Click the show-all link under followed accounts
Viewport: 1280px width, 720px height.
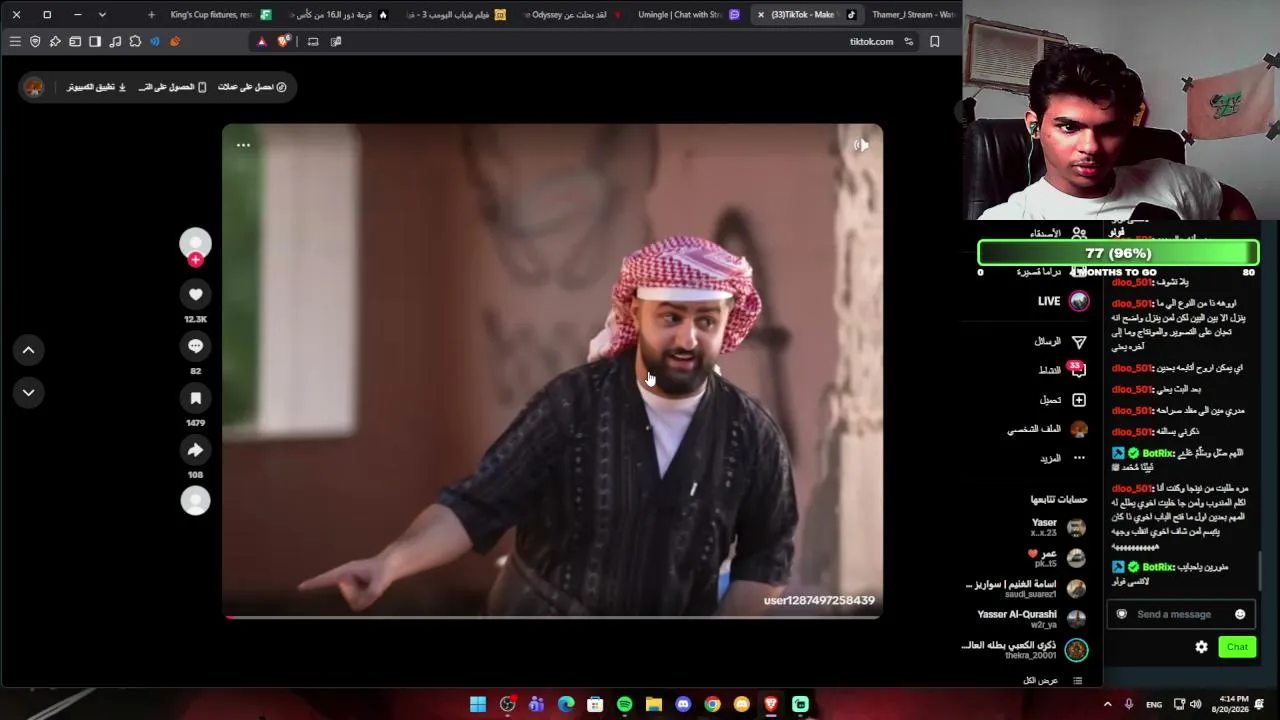click(x=1051, y=681)
